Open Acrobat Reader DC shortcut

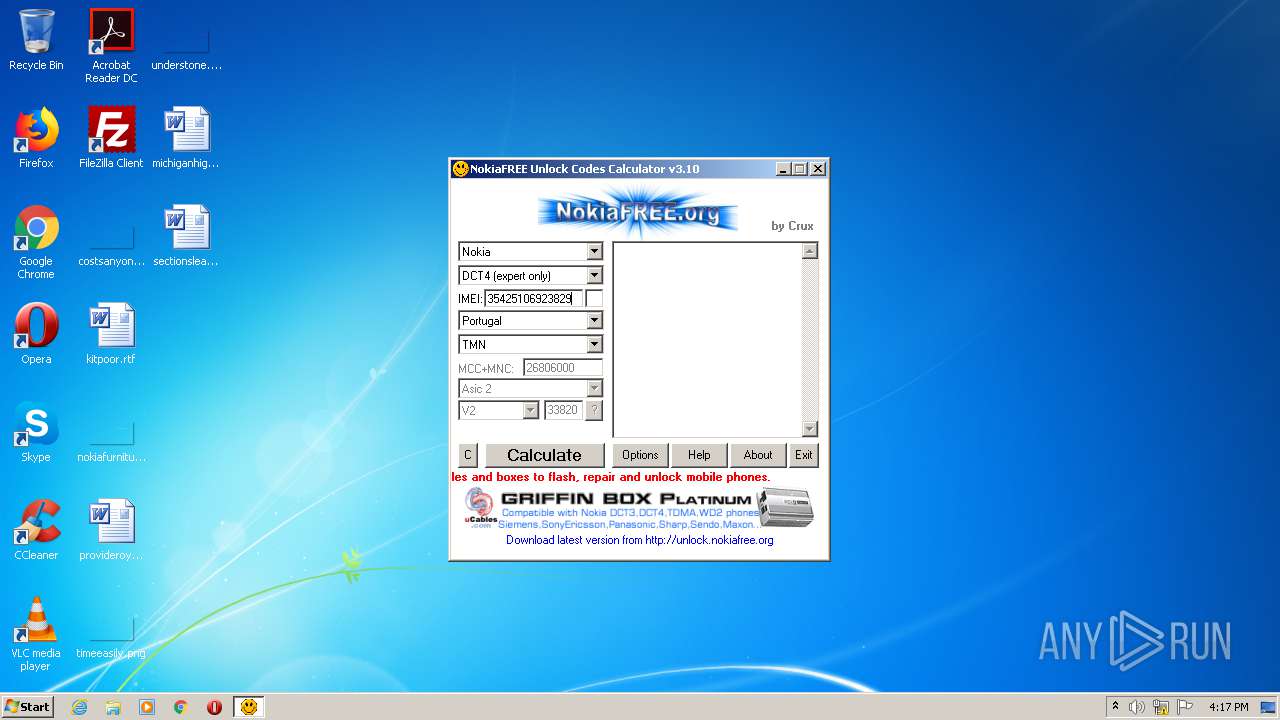pos(111,46)
